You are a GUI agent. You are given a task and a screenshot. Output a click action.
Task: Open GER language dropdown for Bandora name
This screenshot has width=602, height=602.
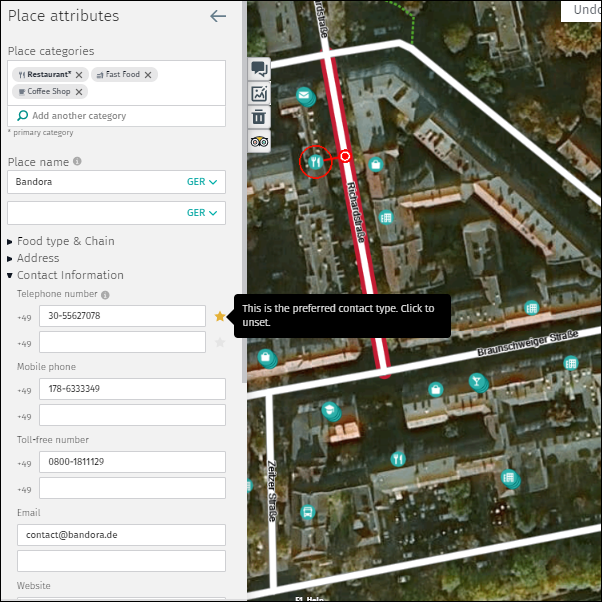coord(202,182)
